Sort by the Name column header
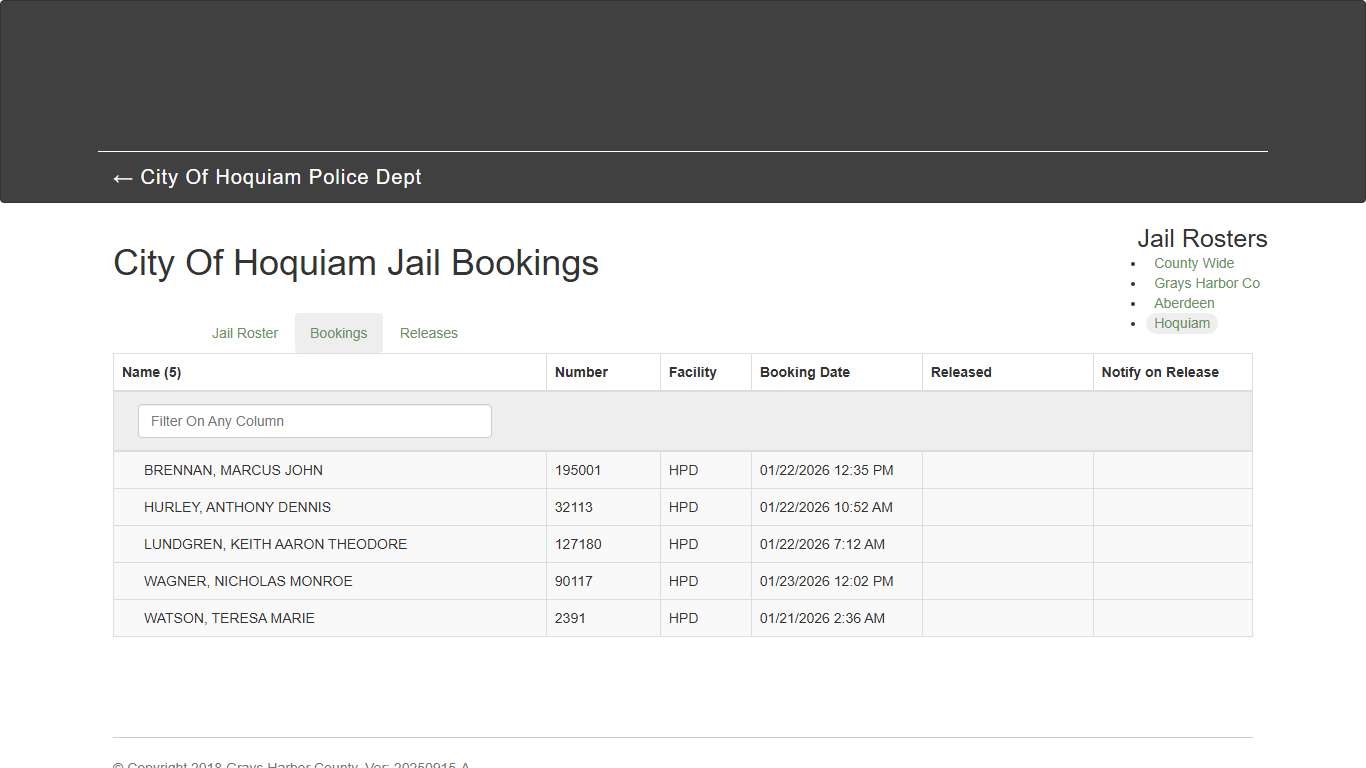This screenshot has height=768, width=1366. tap(151, 371)
